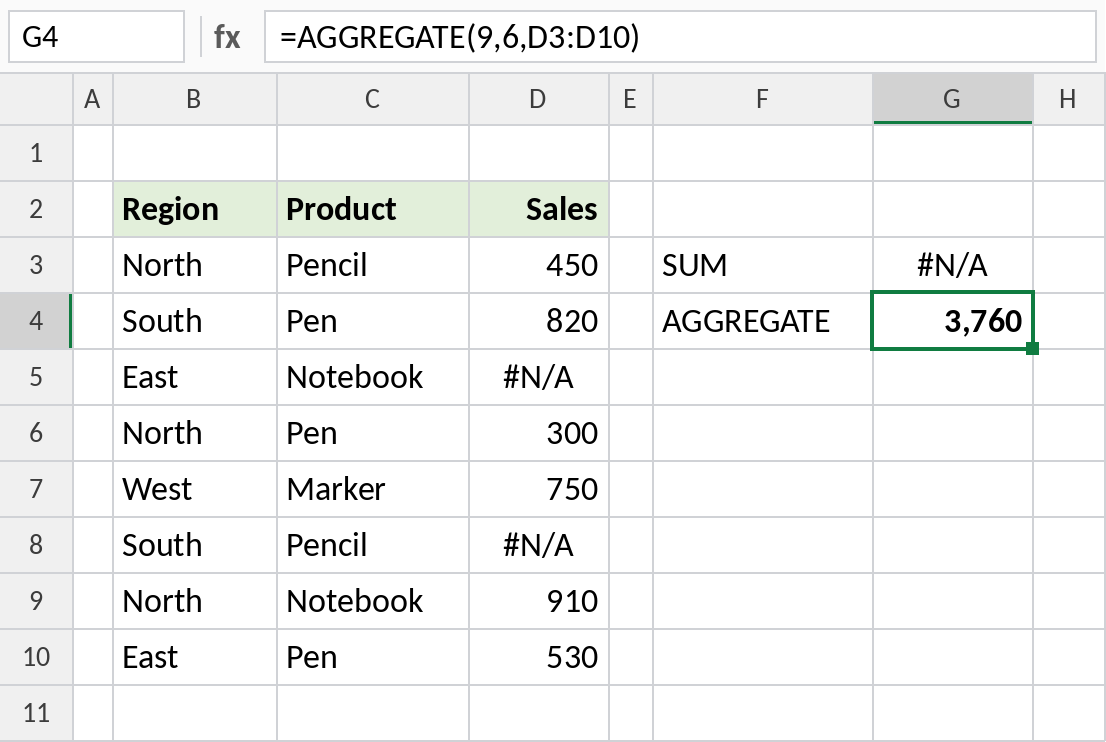This screenshot has height=742, width=1106.
Task: Click the North cell in row 3
Action: 195,265
